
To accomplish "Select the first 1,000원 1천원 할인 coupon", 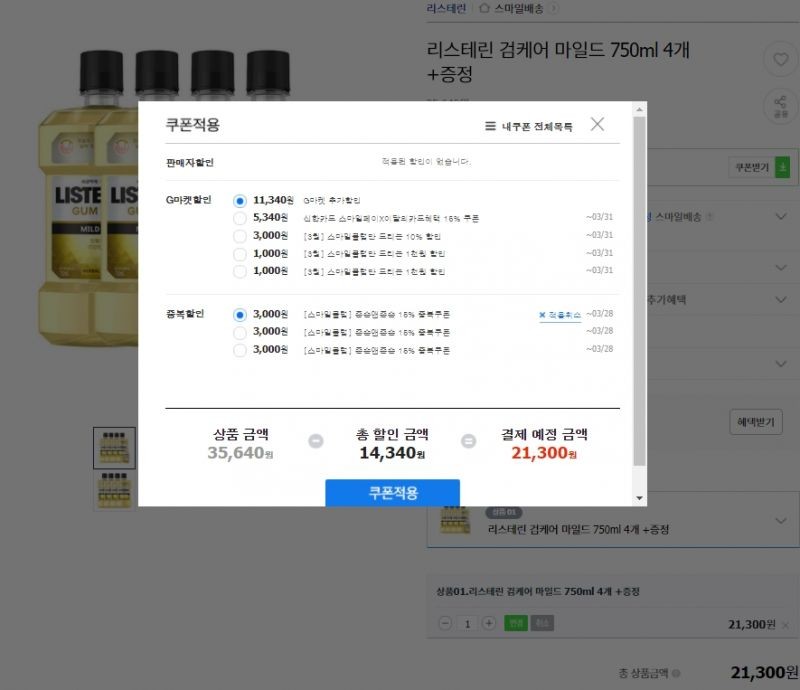I will (x=240, y=254).
